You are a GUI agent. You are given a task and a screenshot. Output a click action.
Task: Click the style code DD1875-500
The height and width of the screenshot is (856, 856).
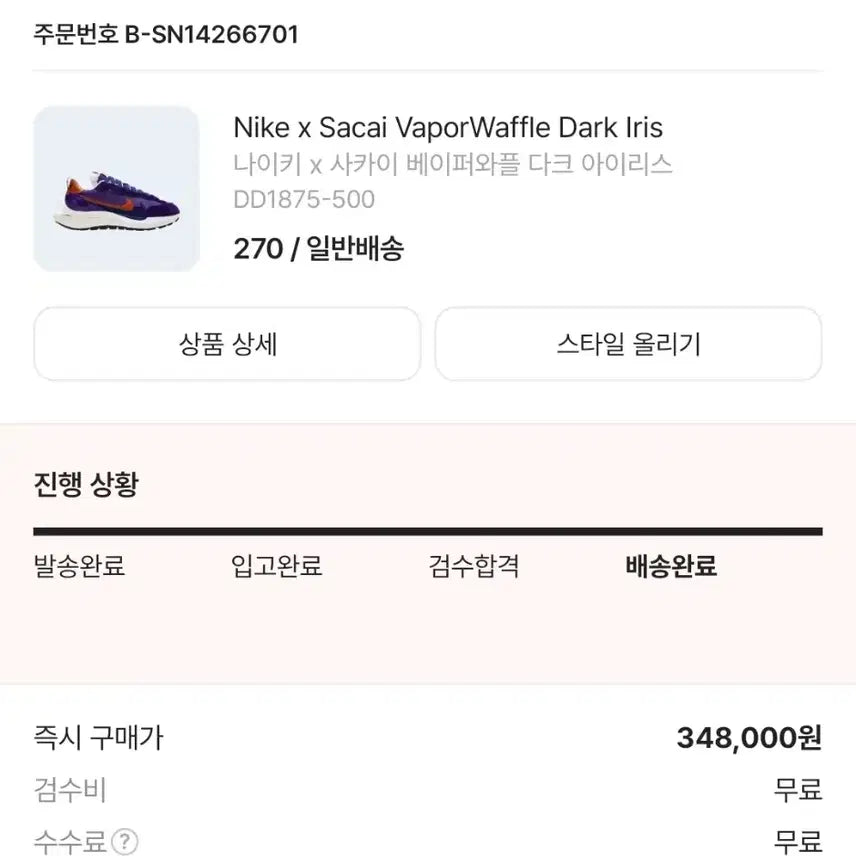point(303,200)
